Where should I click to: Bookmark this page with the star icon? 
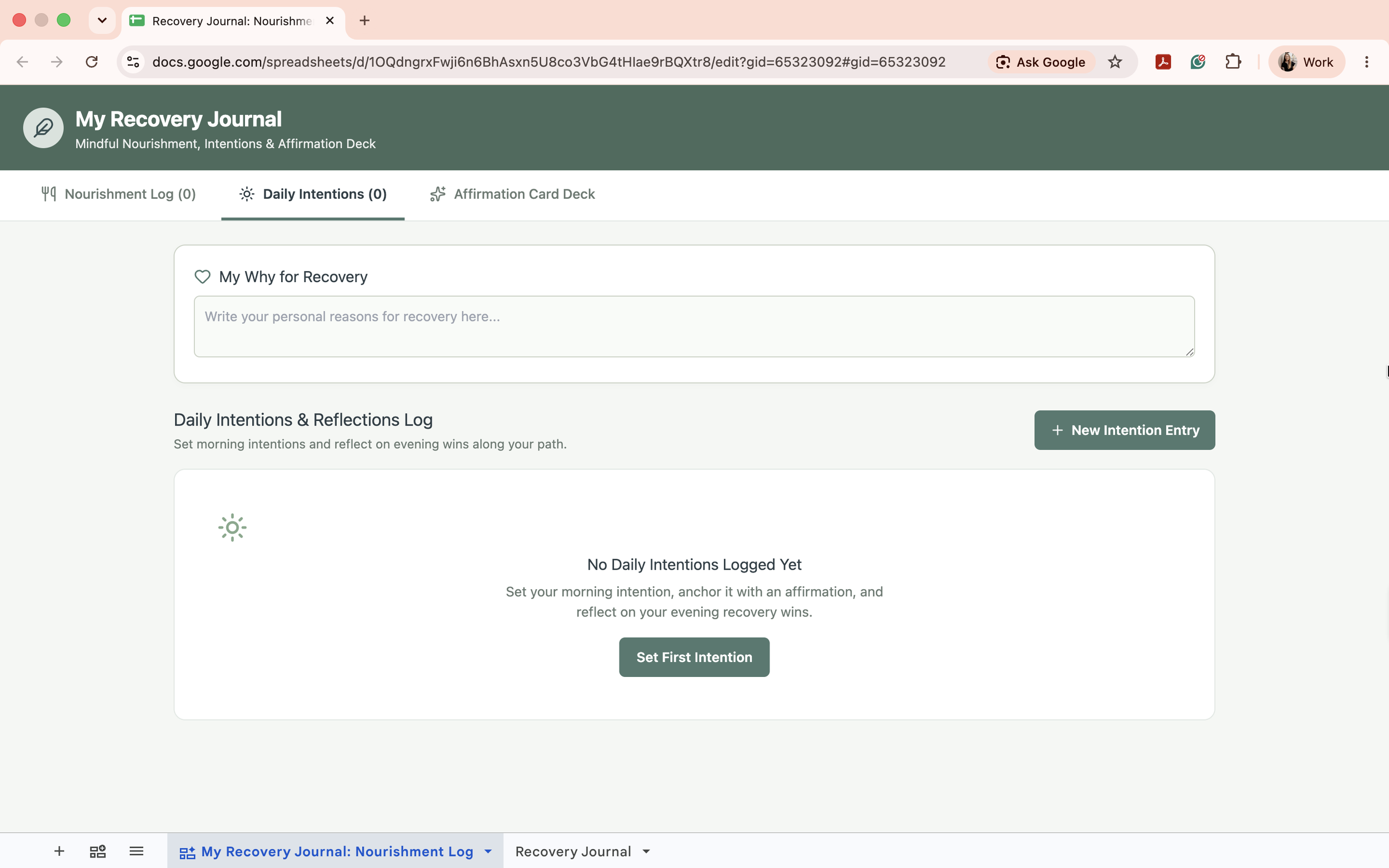(1115, 62)
